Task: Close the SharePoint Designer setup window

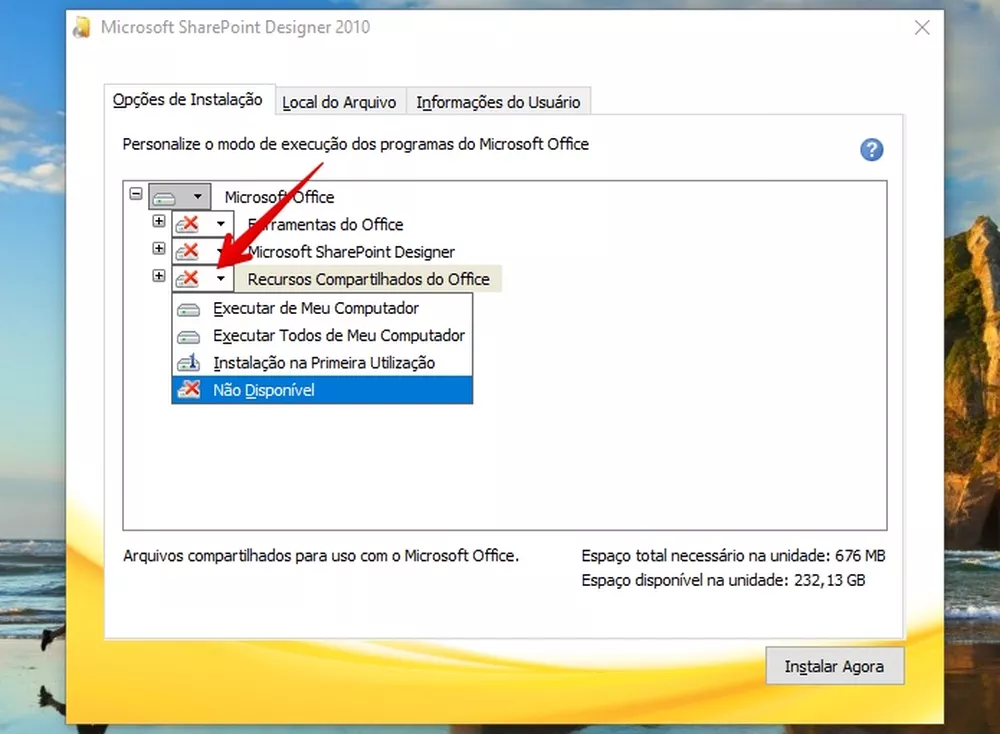Action: pyautogui.click(x=922, y=27)
